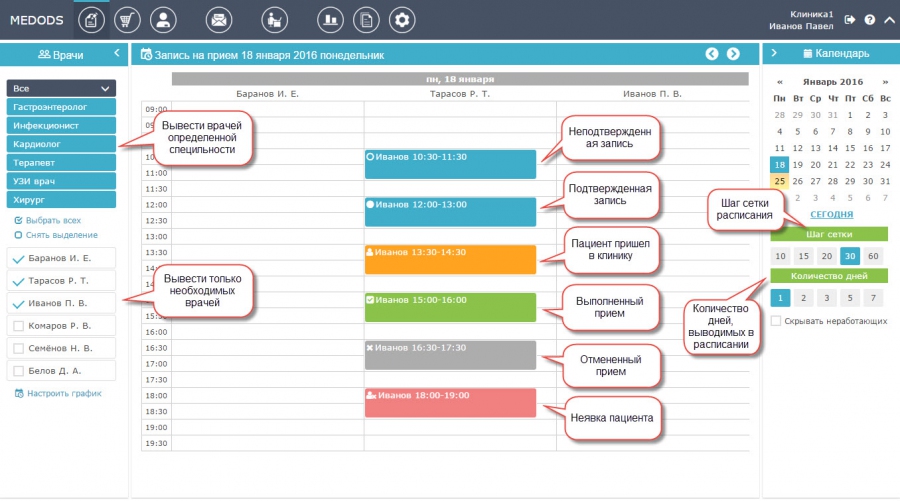This screenshot has height=501, width=900.
Task: Open the appointment clipboard icon in top bar
Action: [91, 21]
